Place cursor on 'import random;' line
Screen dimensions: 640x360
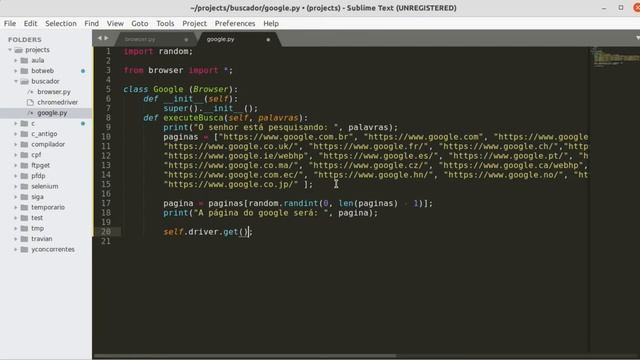click(158, 51)
